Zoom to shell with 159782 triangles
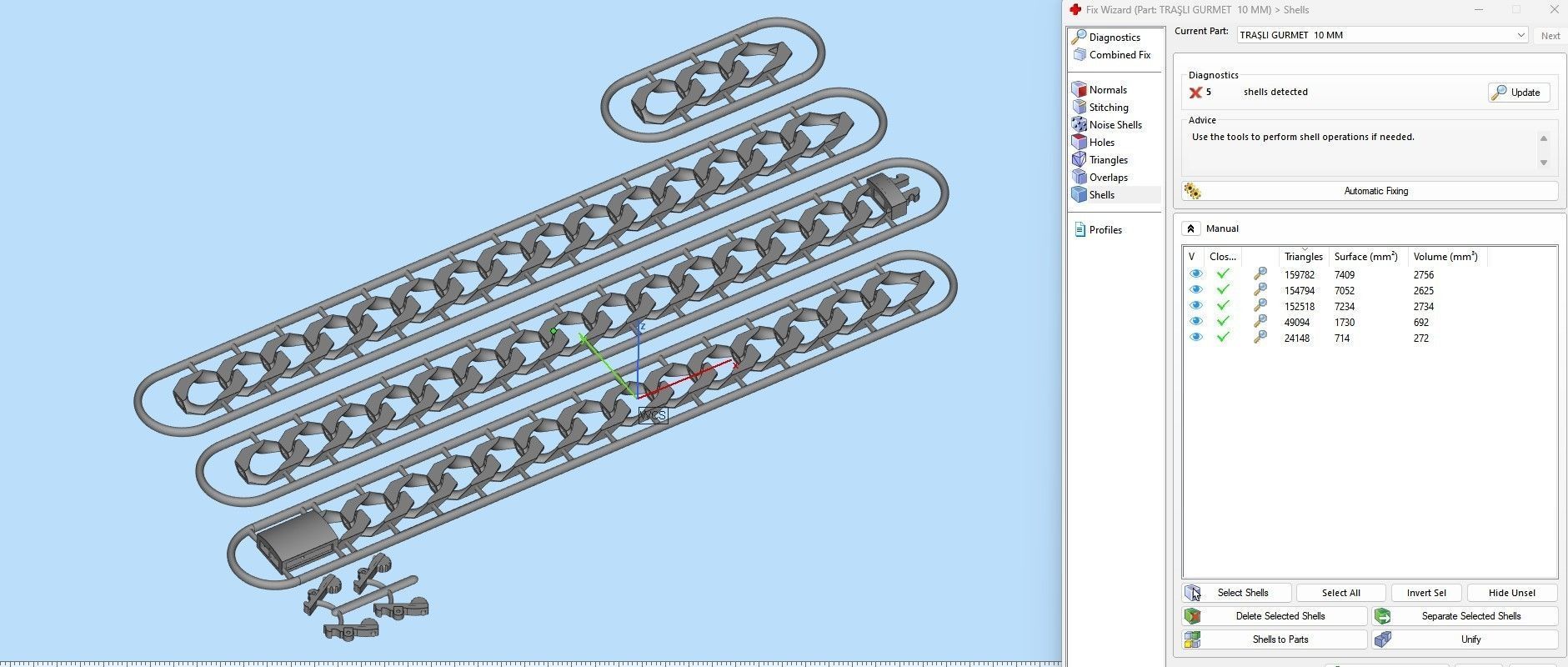This screenshot has height=667, width=1568. click(1260, 274)
